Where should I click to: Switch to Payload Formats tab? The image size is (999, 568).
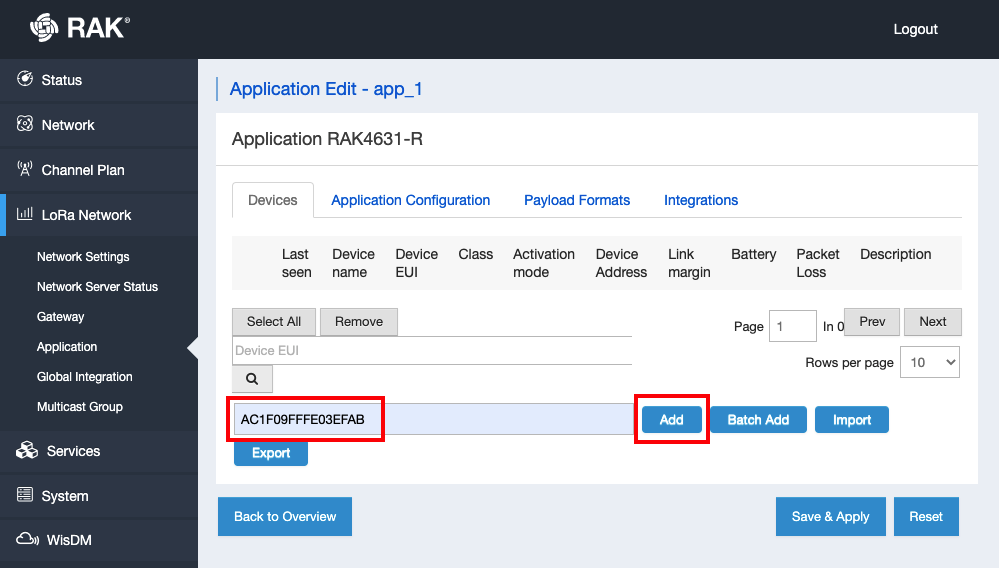pos(577,200)
